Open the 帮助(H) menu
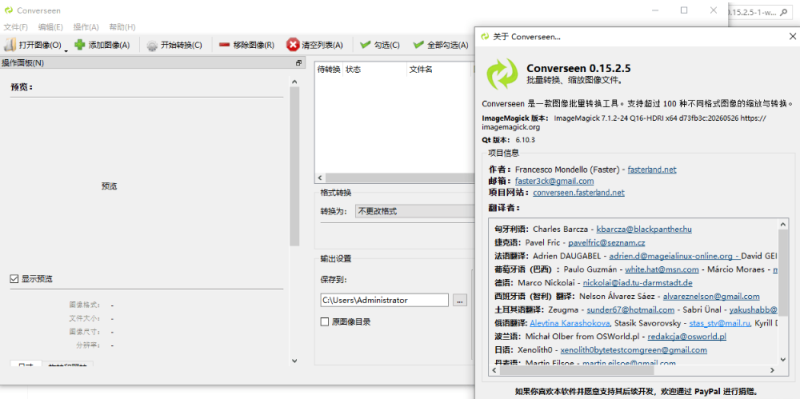 tap(122, 27)
